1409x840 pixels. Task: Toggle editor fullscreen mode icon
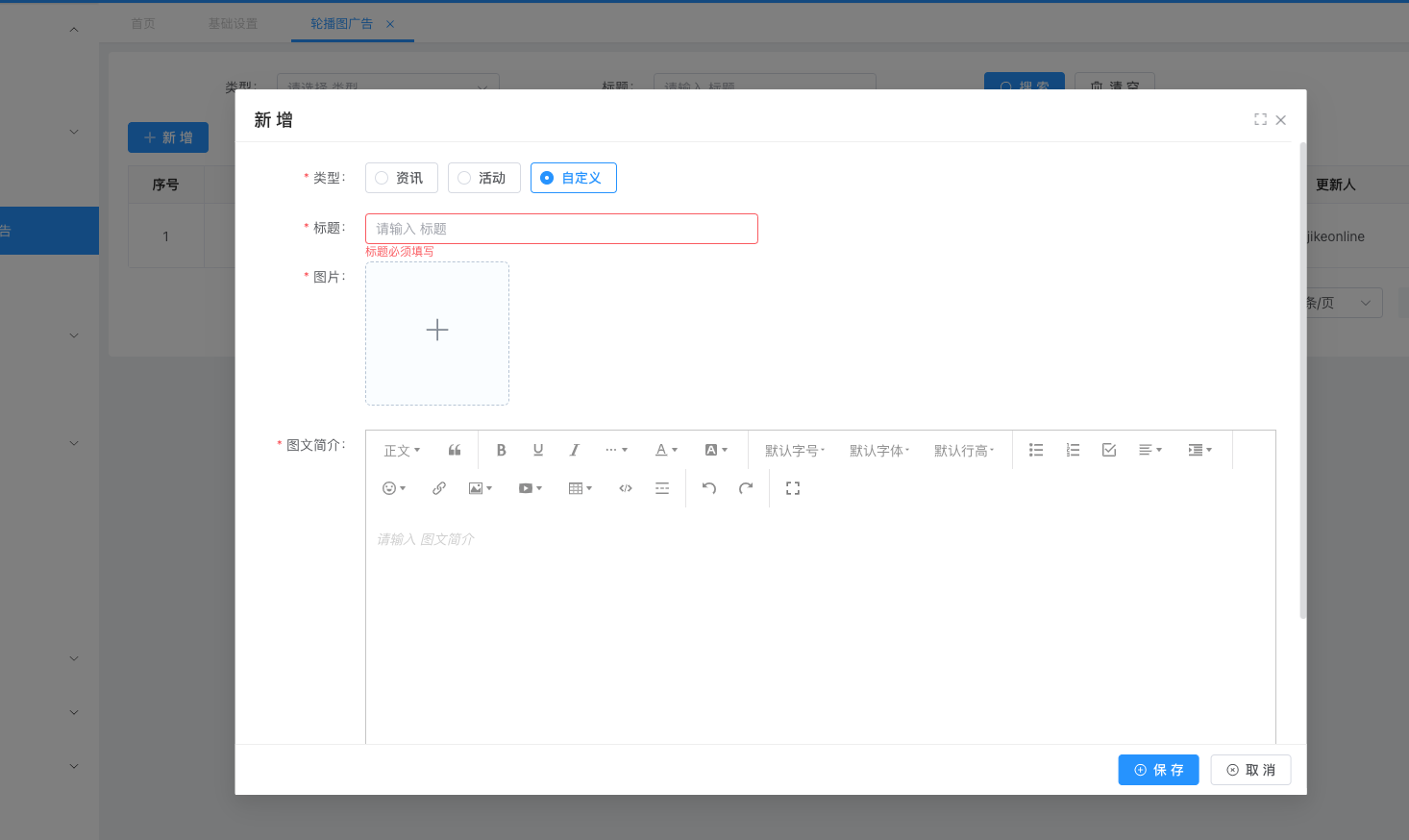point(793,488)
